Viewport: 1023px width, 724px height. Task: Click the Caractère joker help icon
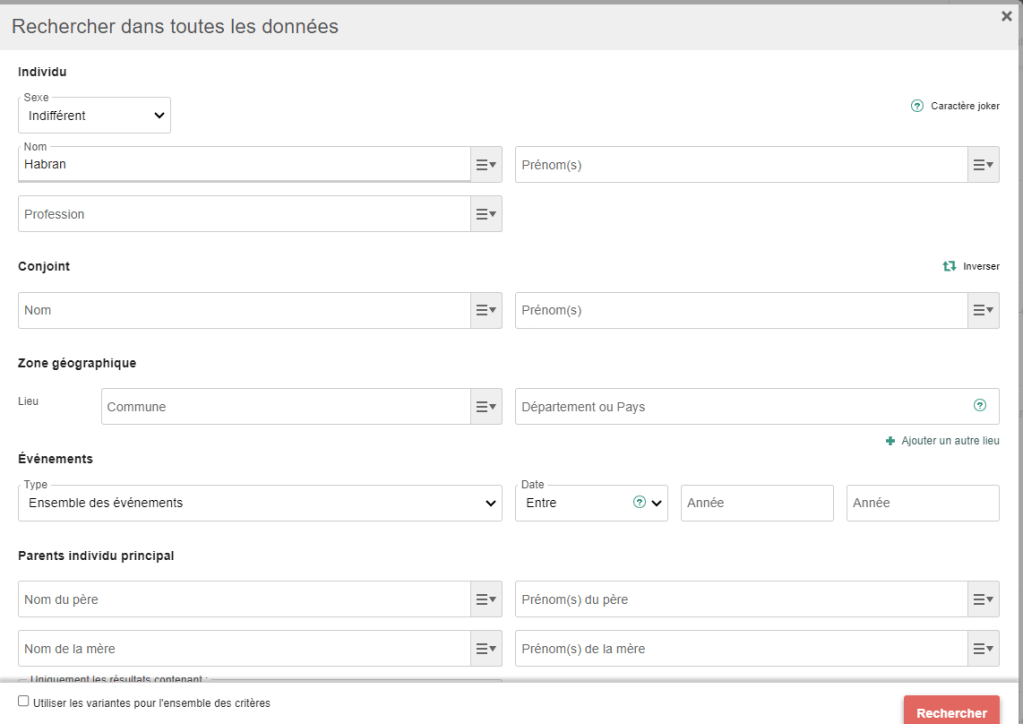coord(917,106)
